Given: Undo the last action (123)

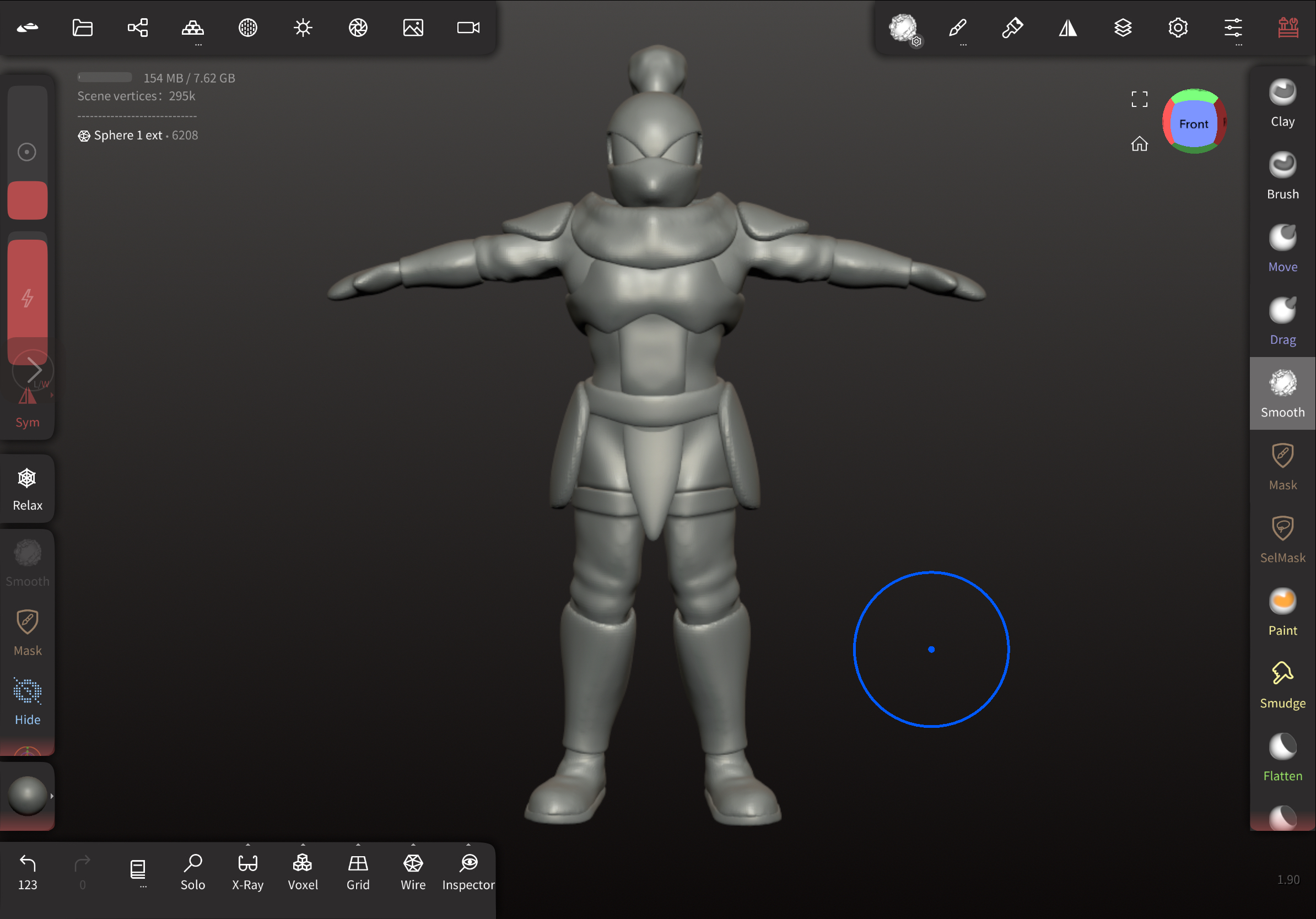Looking at the screenshot, I should (28, 872).
